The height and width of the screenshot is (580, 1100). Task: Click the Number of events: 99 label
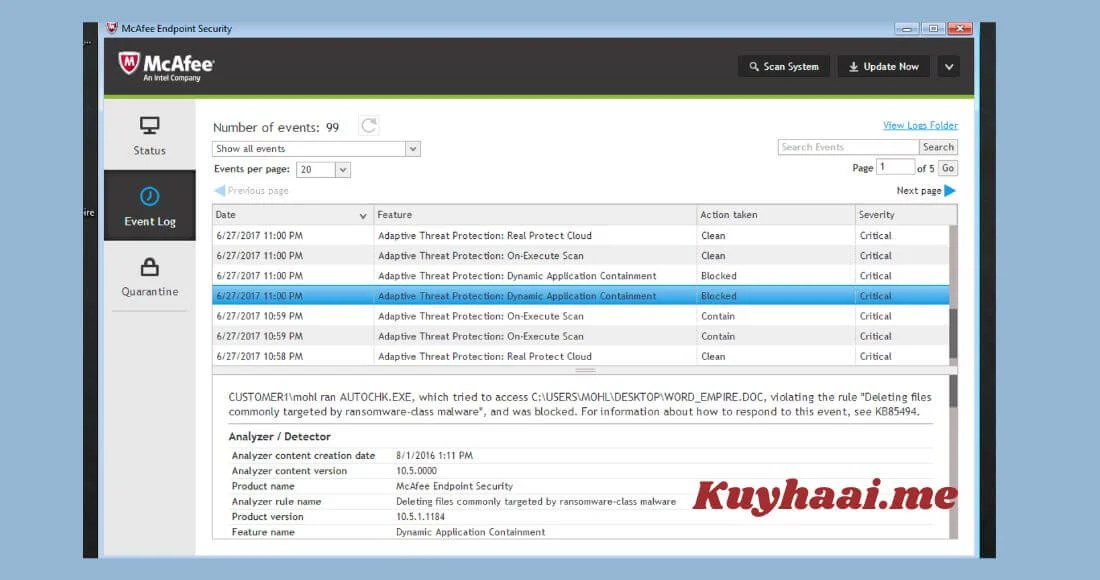[x=276, y=128]
